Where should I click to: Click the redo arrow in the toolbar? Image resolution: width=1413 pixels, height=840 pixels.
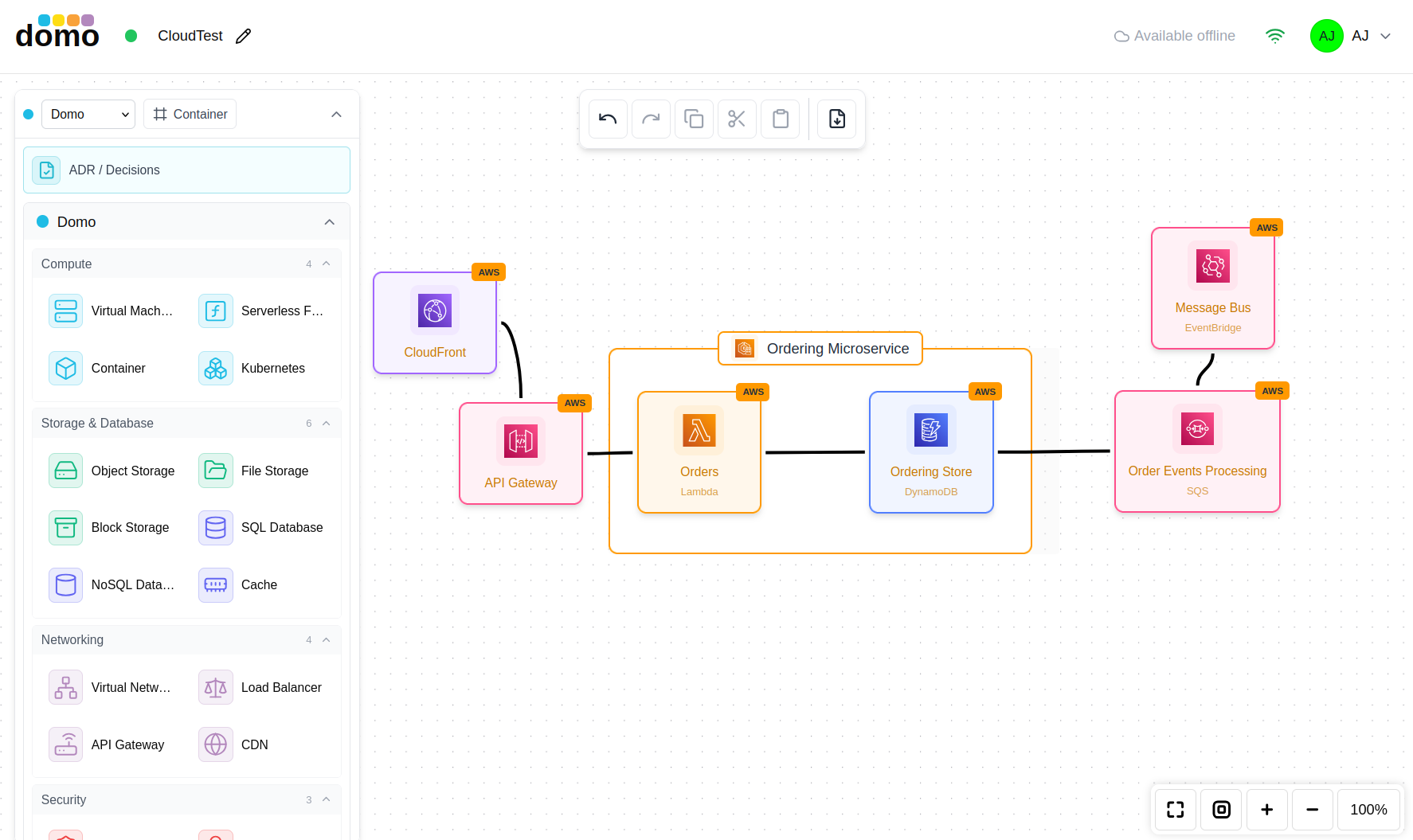[652, 119]
